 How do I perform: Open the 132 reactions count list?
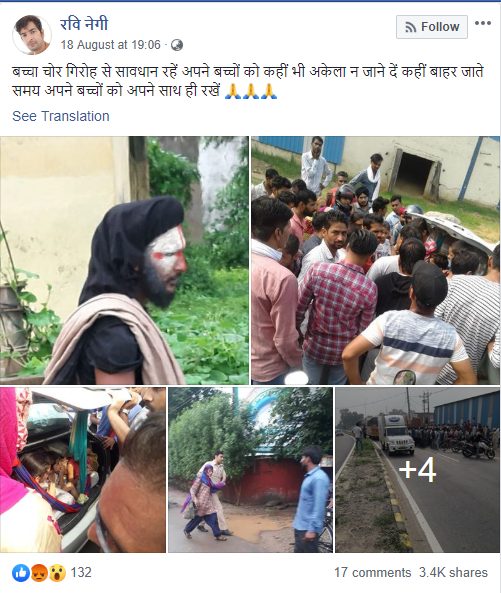[x=81, y=572]
